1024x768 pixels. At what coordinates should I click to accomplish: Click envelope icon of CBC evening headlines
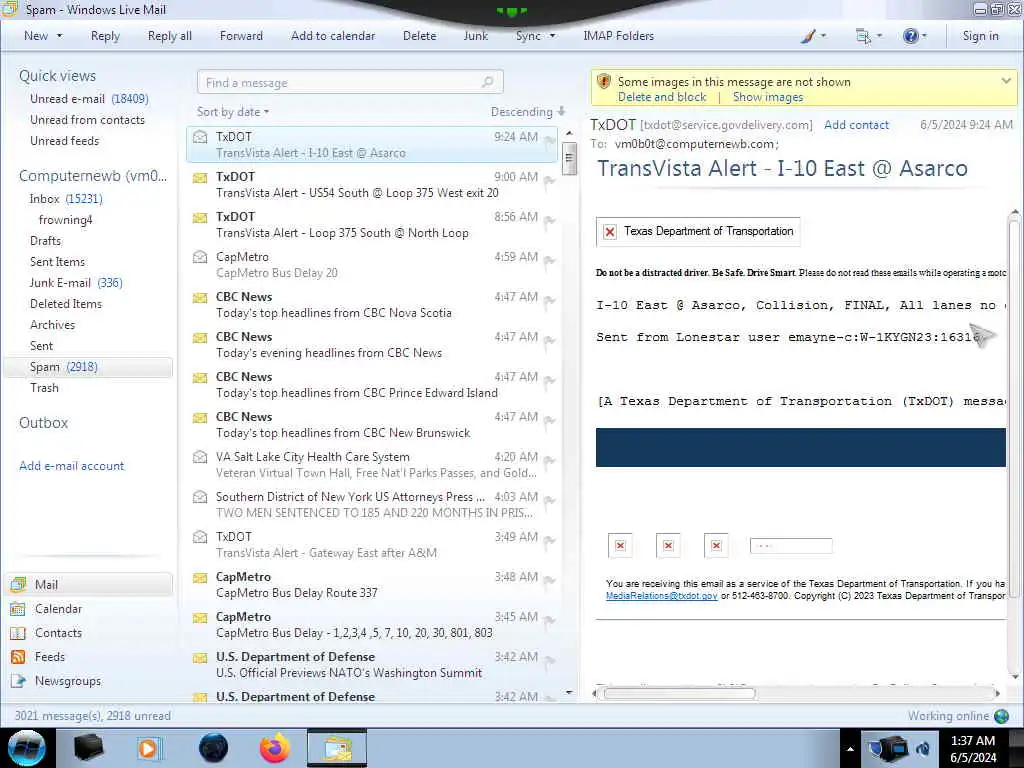[x=200, y=337]
